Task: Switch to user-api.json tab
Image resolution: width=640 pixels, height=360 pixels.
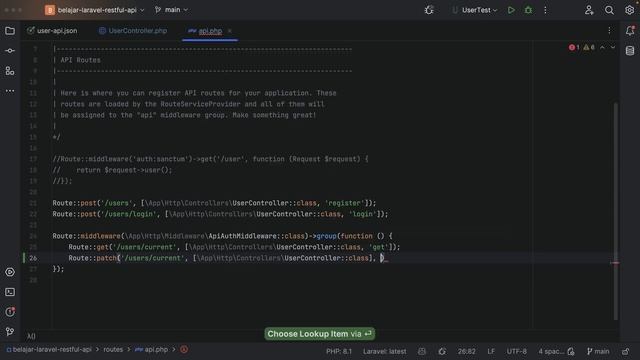Action: pos(52,31)
